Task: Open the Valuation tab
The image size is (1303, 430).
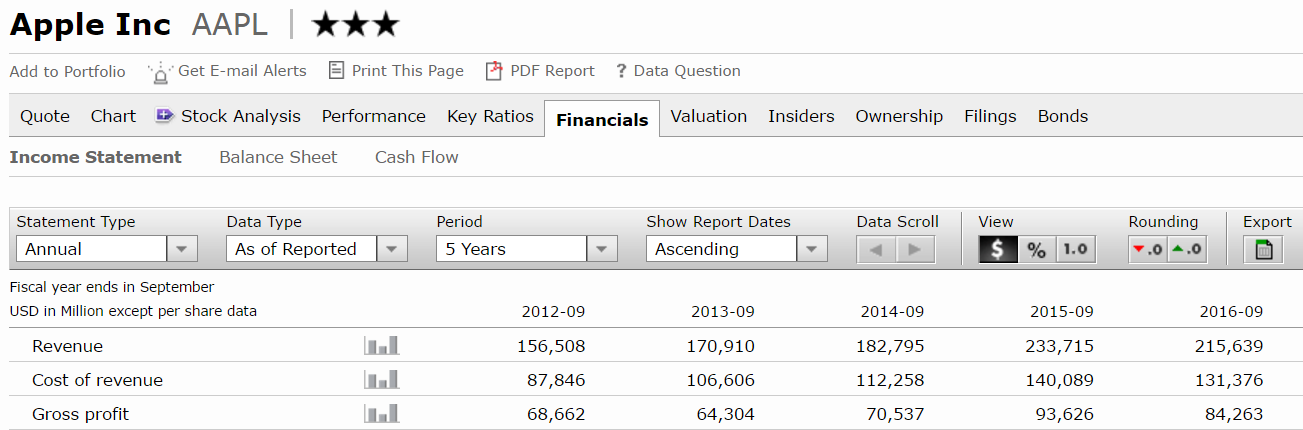Action: coord(708,116)
